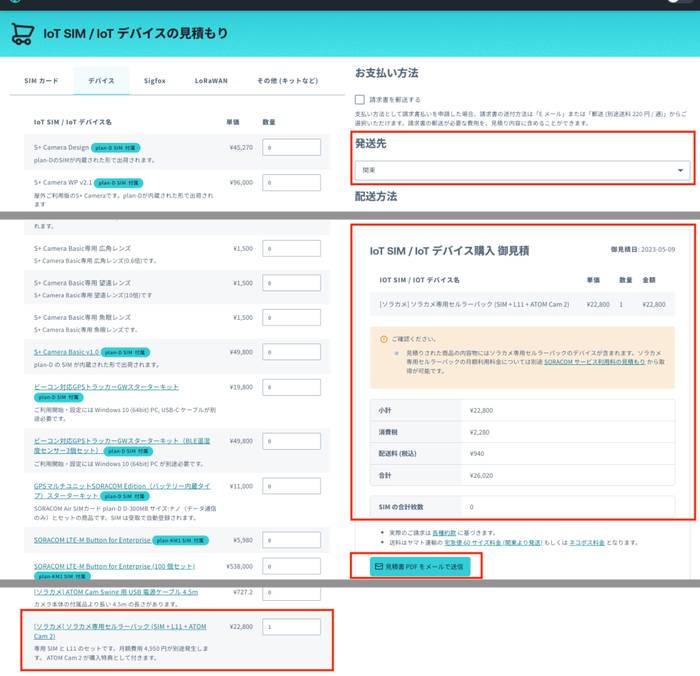Click quantity field for ソラカメ専用セルラーパック
The width and height of the screenshot is (700, 676).
[292, 627]
